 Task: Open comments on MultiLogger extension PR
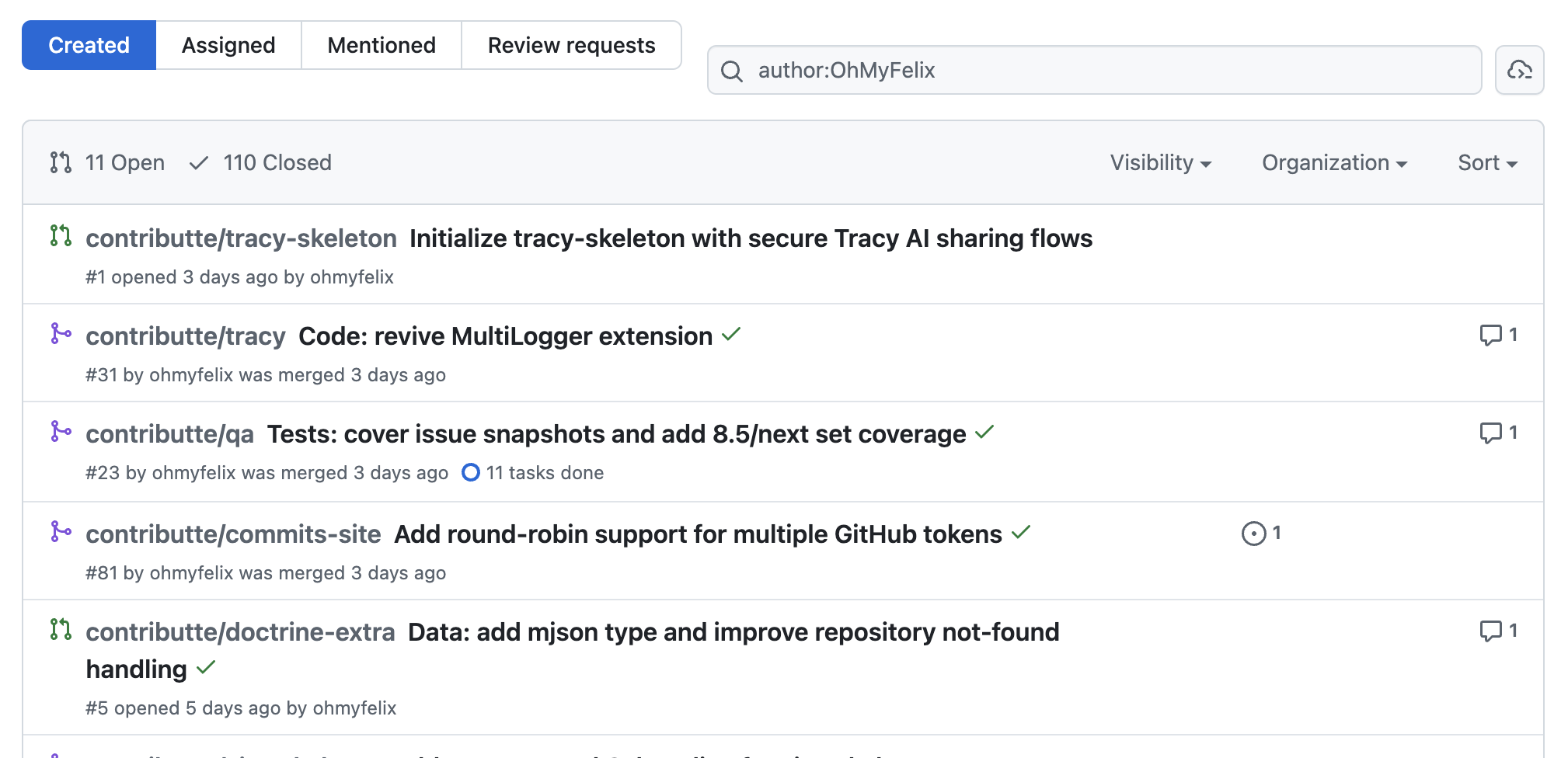[x=1498, y=335]
